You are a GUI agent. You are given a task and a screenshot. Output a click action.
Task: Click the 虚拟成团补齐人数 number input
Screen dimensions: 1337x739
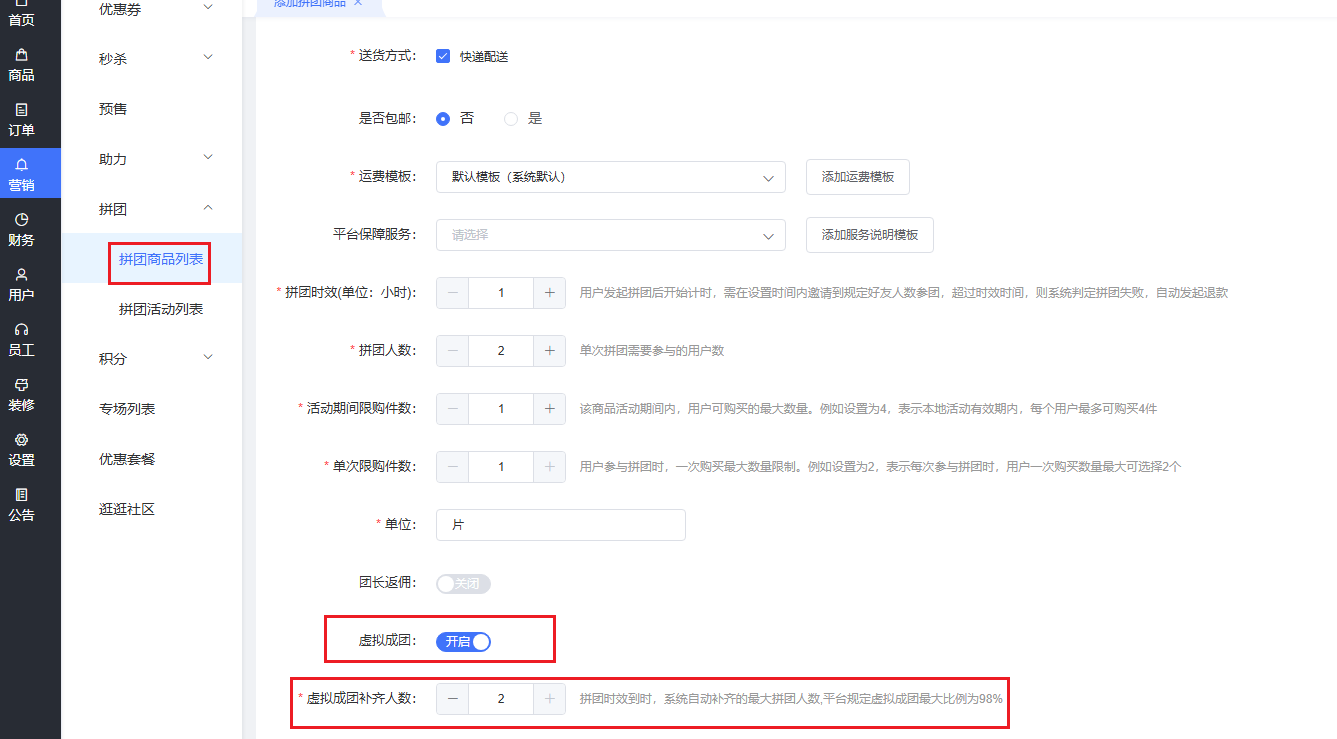tap(501, 699)
